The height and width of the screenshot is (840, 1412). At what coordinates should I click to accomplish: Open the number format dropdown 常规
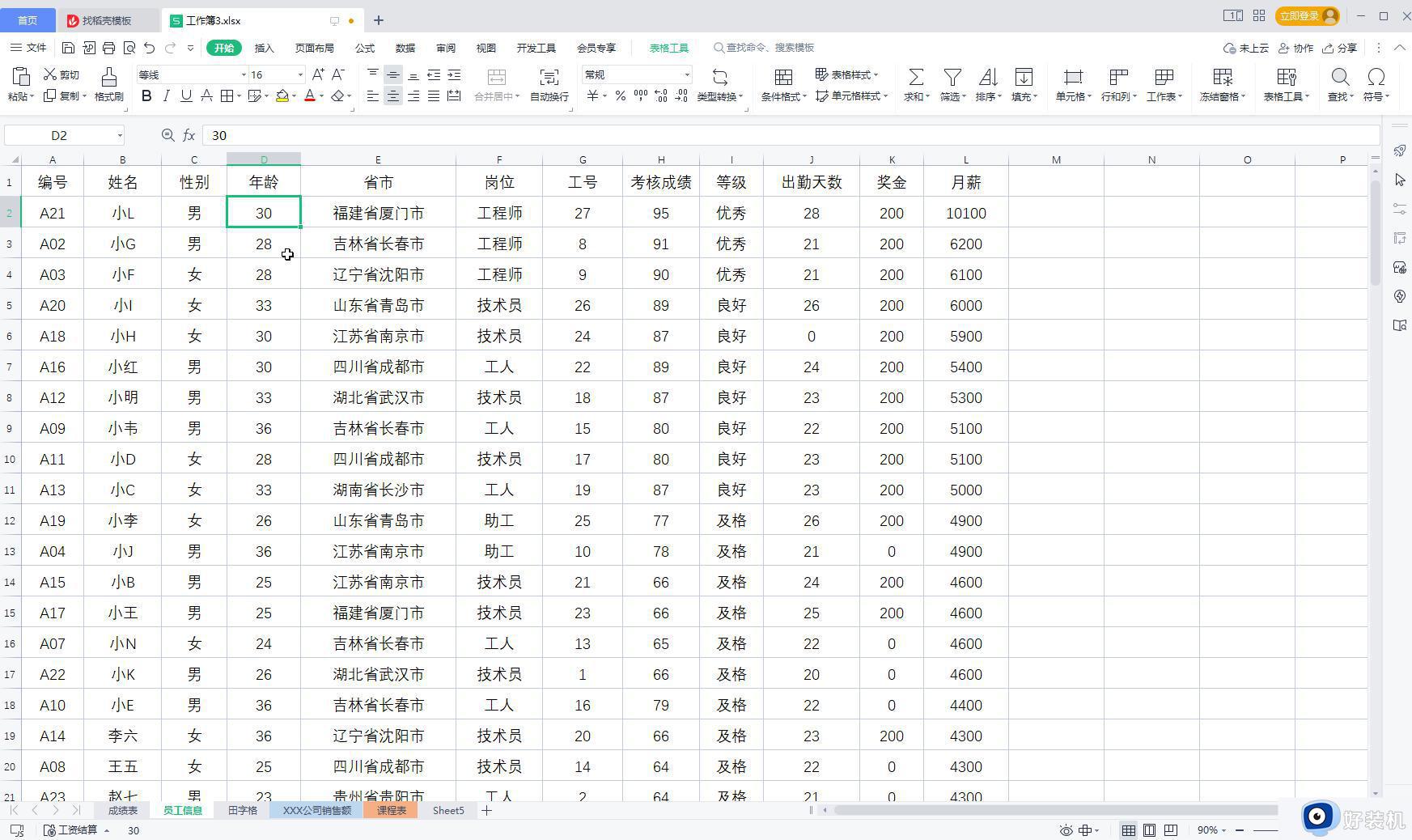pyautogui.click(x=687, y=74)
